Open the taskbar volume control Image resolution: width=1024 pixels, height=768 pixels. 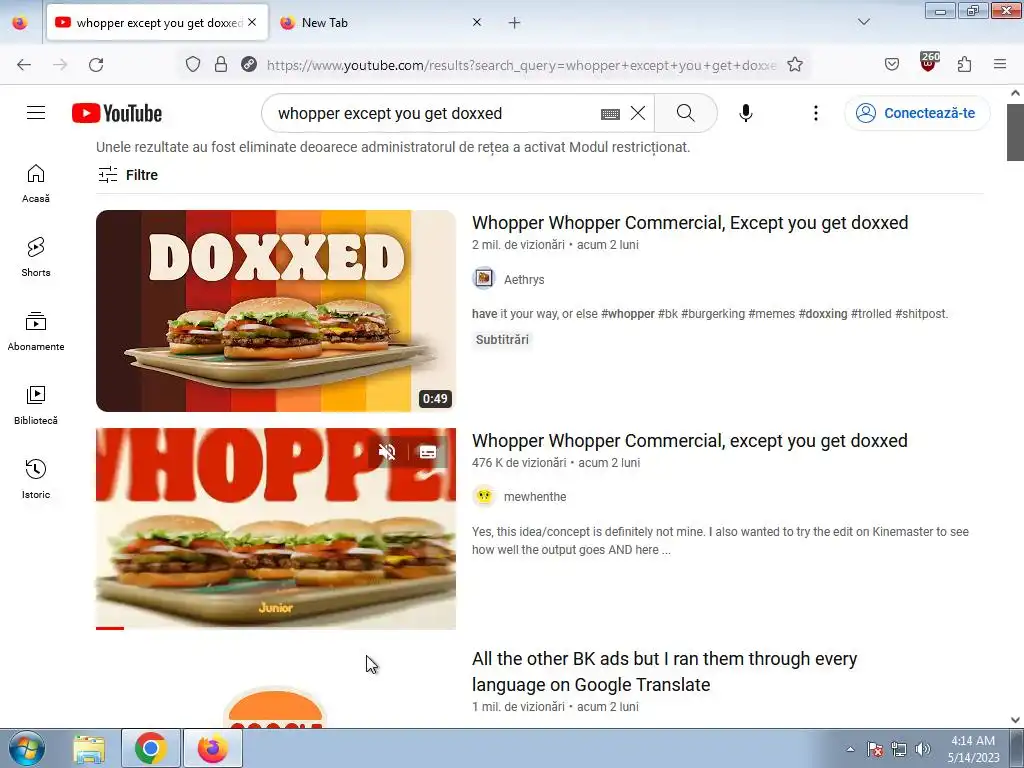(923, 749)
